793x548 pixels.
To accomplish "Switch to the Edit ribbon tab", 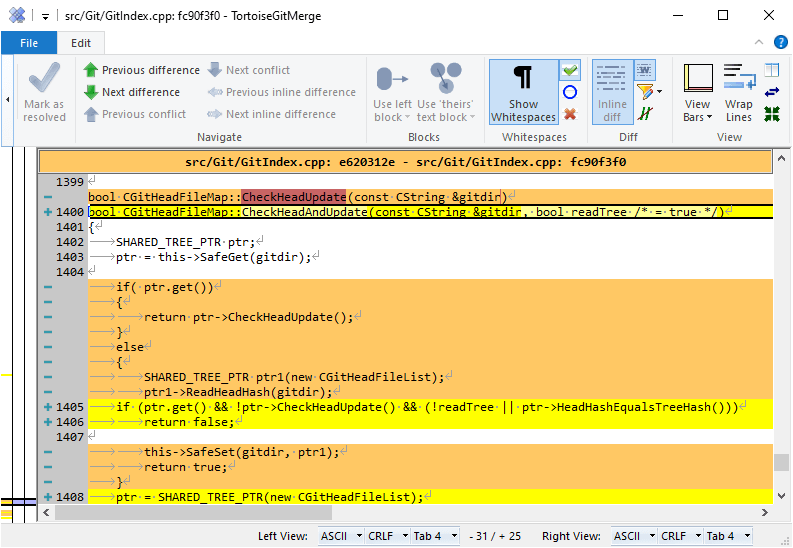I will (x=81, y=43).
